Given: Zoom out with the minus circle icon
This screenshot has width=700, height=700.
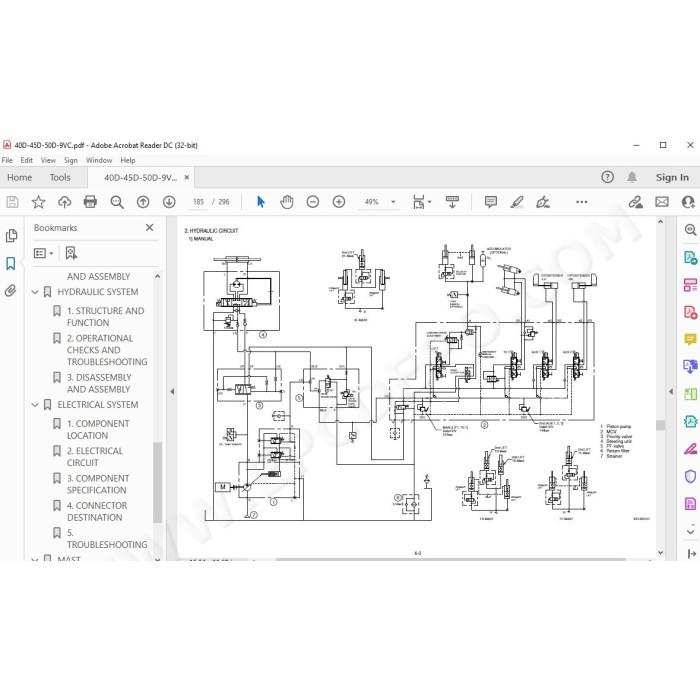Looking at the screenshot, I should (x=312, y=202).
